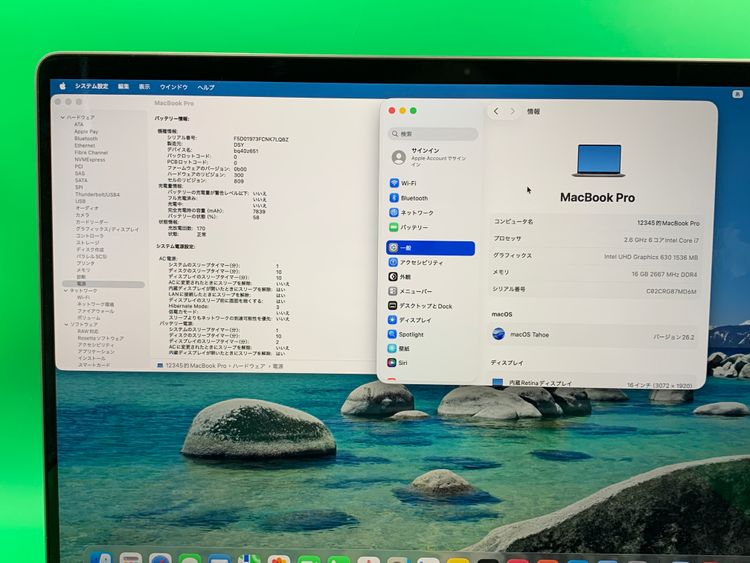Image resolution: width=750 pixels, height=563 pixels.
Task: Click the コンピュータ名 row
Action: point(596,222)
